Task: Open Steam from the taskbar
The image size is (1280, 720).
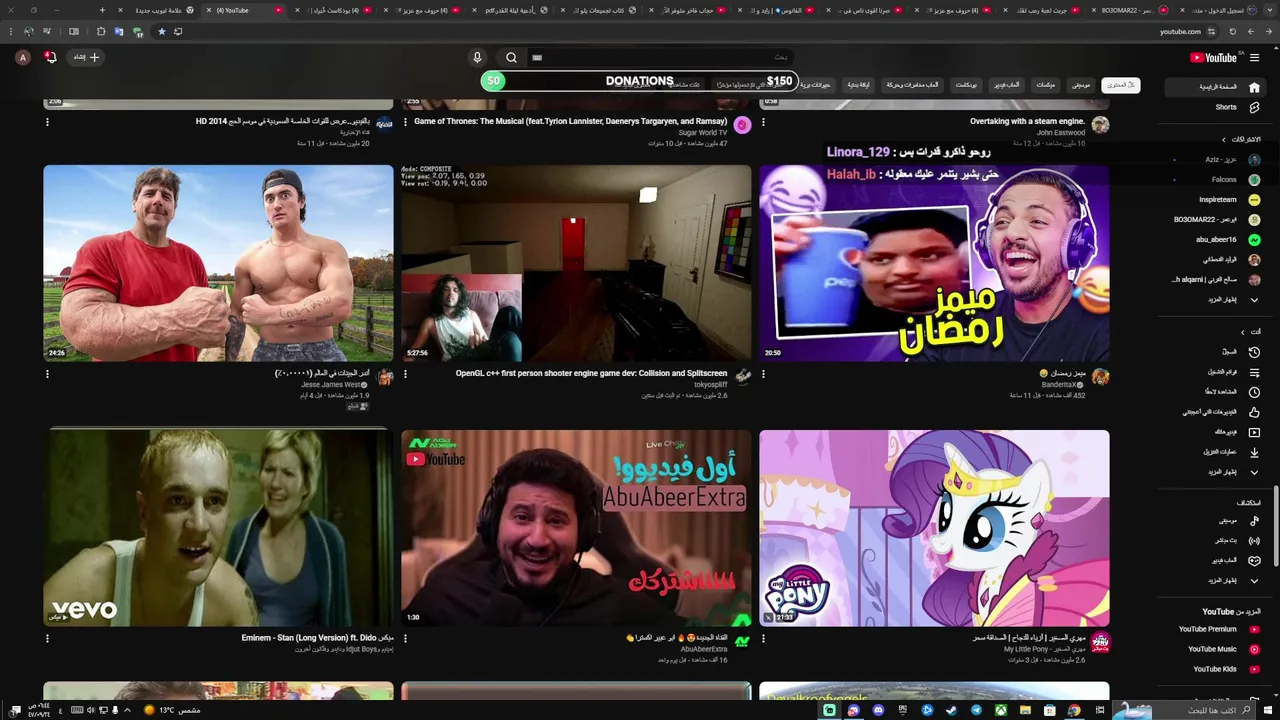Action: (951, 710)
